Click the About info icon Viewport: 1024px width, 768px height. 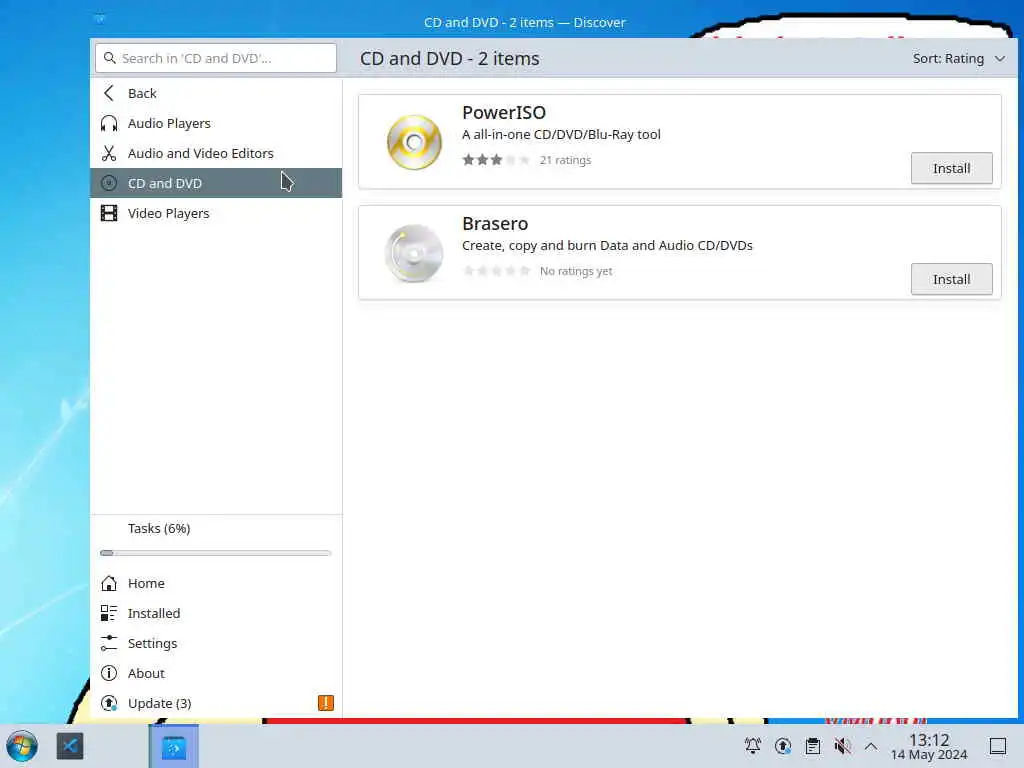(x=109, y=673)
